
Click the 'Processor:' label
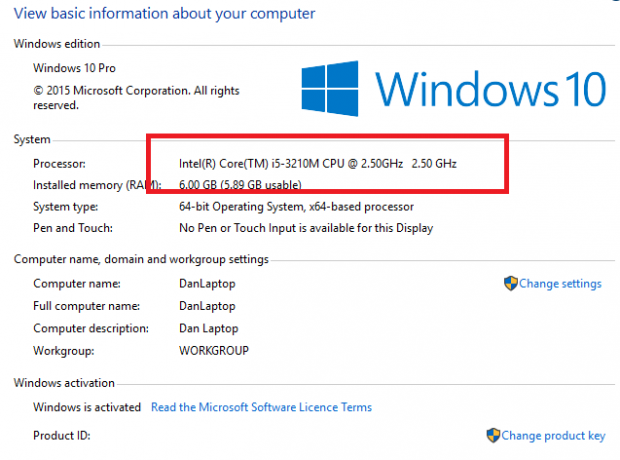coord(59,164)
